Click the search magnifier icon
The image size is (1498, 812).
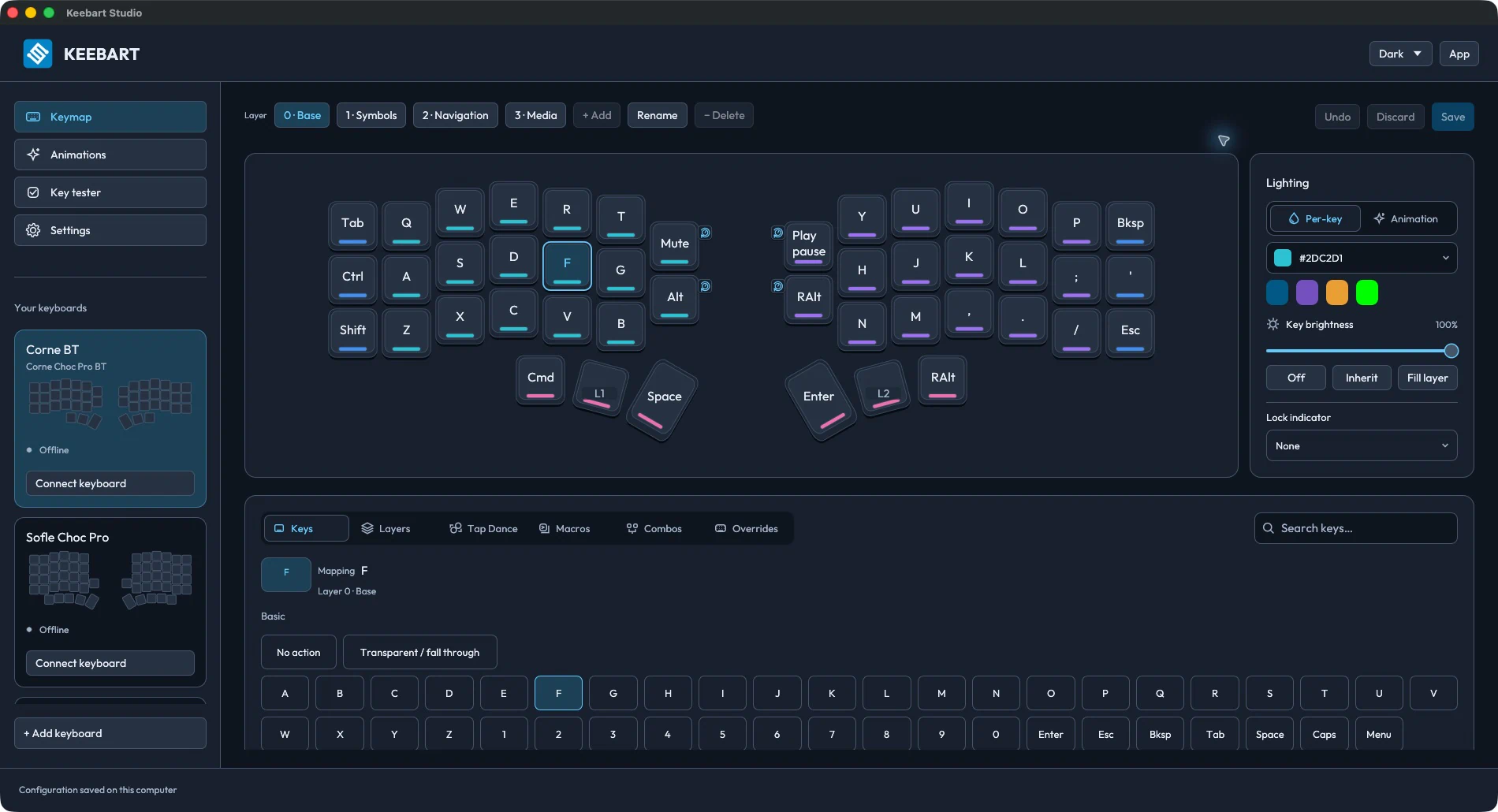coord(1269,528)
